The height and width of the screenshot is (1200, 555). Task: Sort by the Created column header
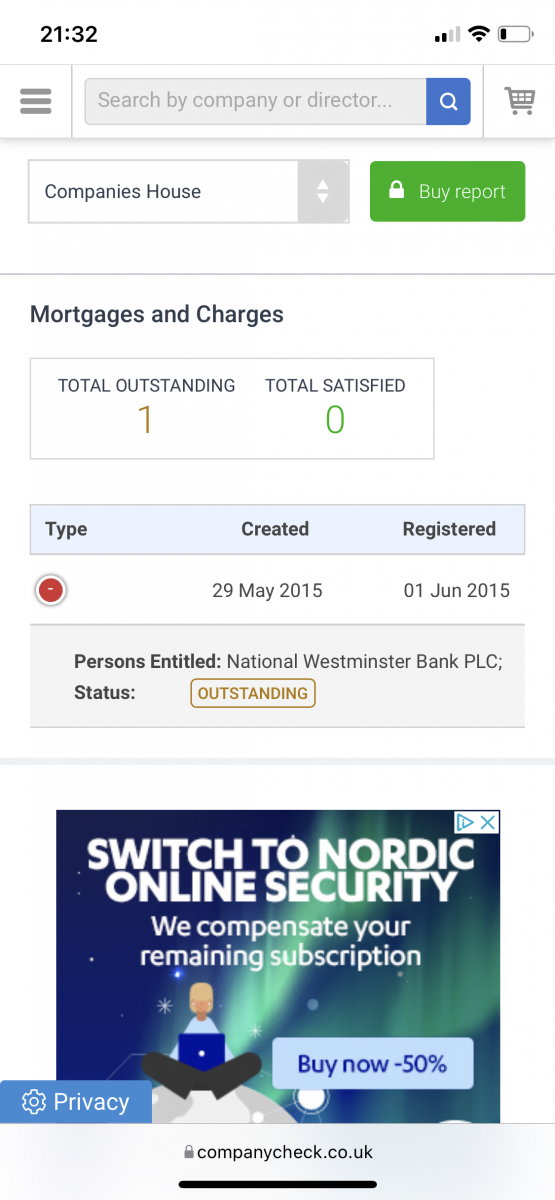[x=275, y=529]
